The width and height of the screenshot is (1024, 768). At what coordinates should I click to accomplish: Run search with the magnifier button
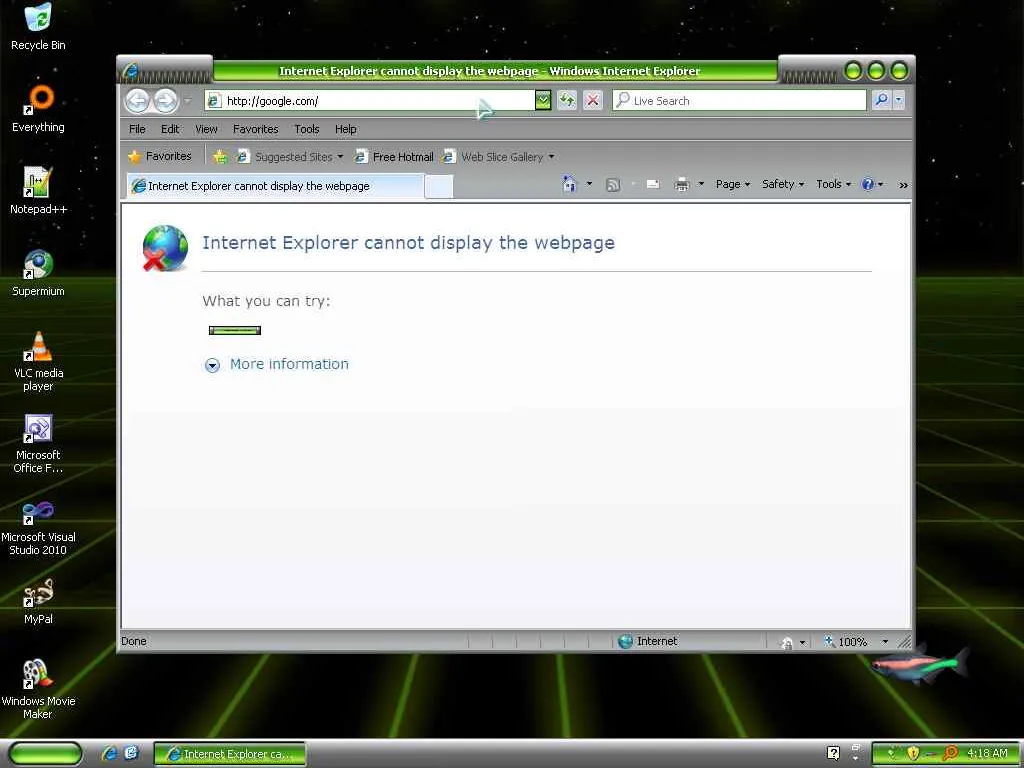(881, 101)
